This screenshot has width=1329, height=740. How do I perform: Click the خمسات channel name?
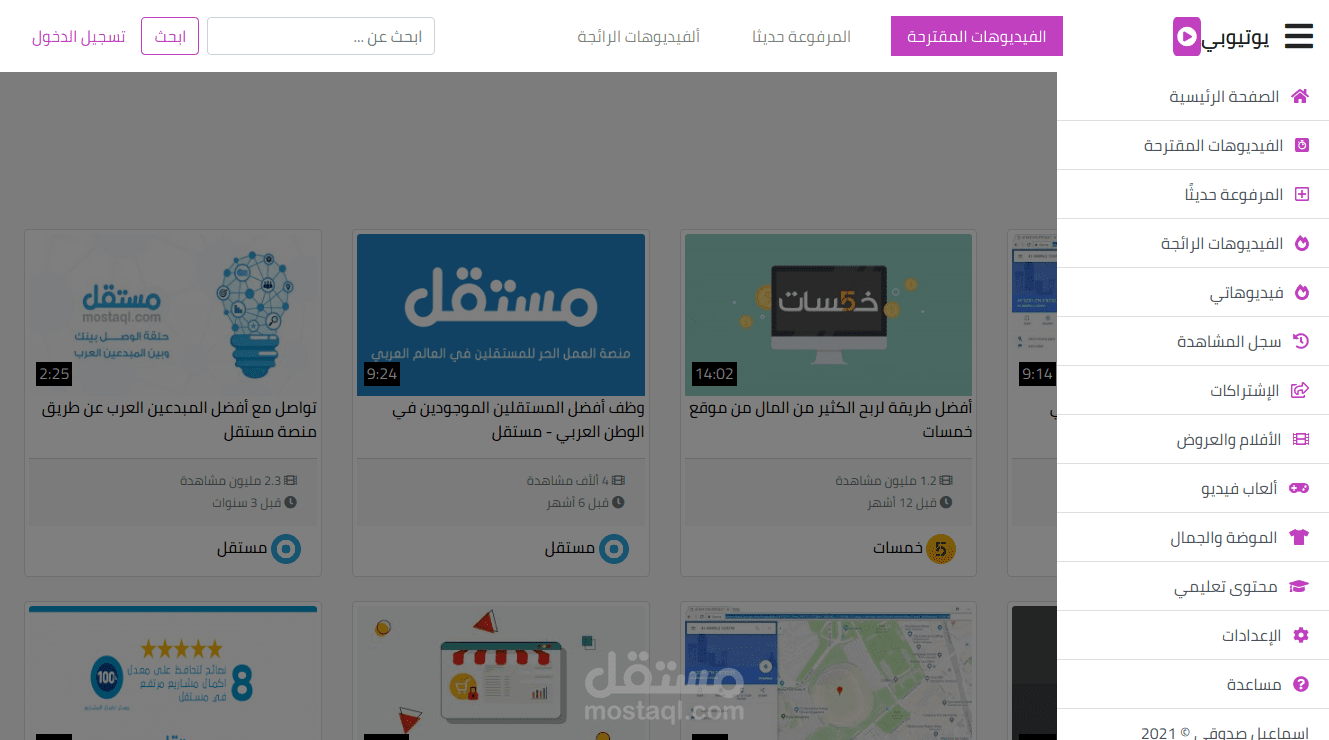tap(897, 549)
